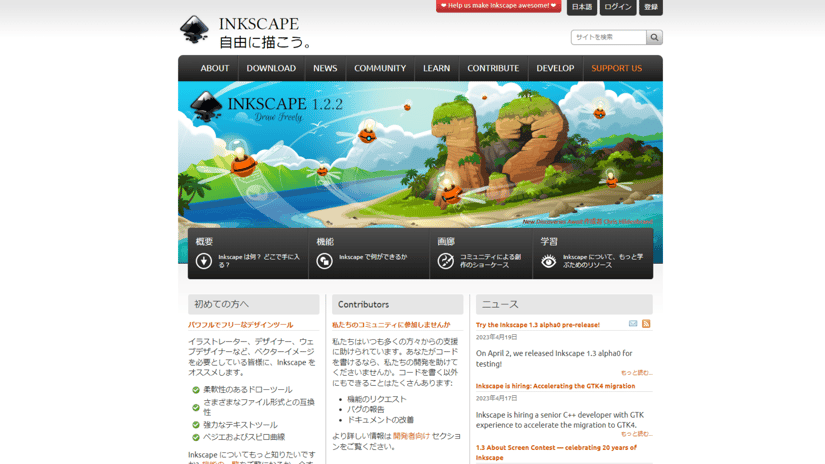Click もっと読む under the alpha0 news
Image resolution: width=825 pixels, height=464 pixels.
pos(637,372)
